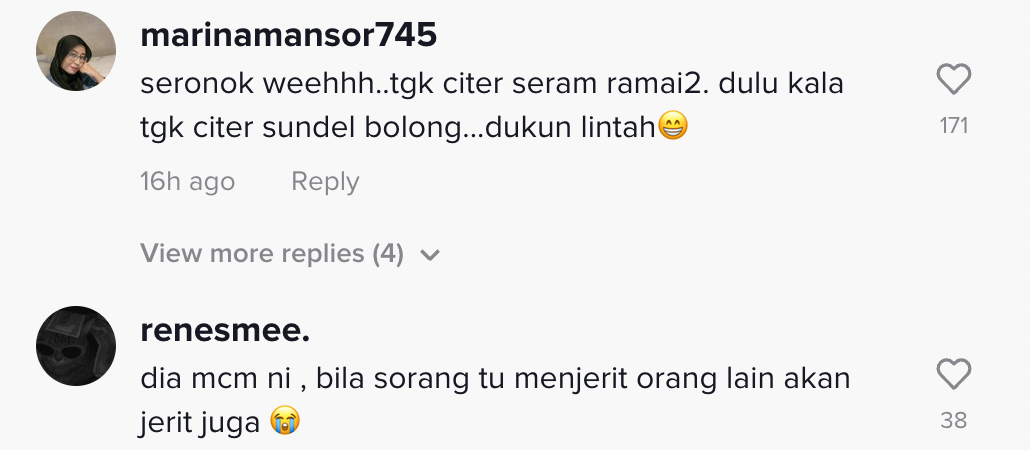
Task: Click the 171 likes count
Action: tap(954, 125)
